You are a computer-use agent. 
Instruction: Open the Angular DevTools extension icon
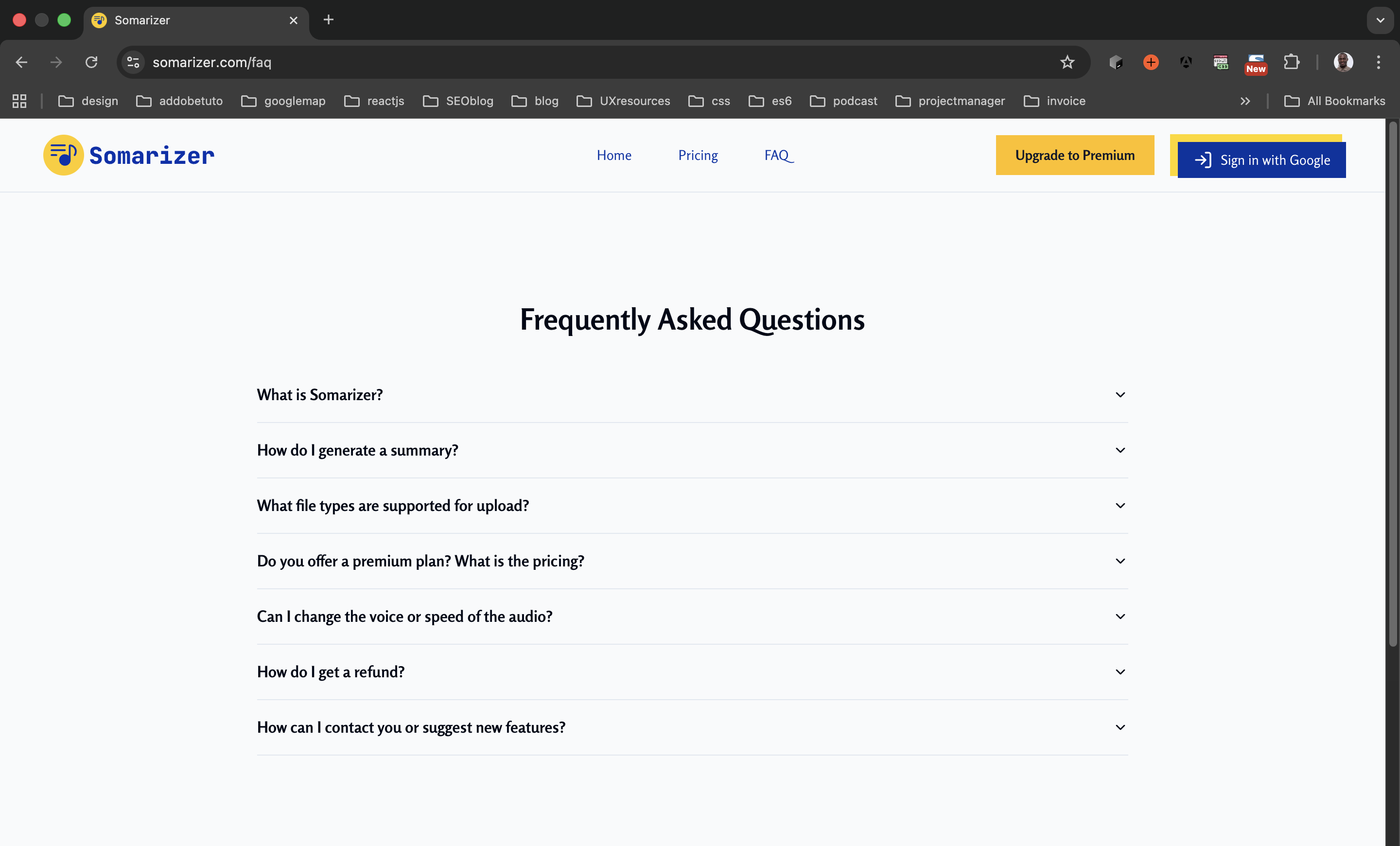click(1186, 63)
